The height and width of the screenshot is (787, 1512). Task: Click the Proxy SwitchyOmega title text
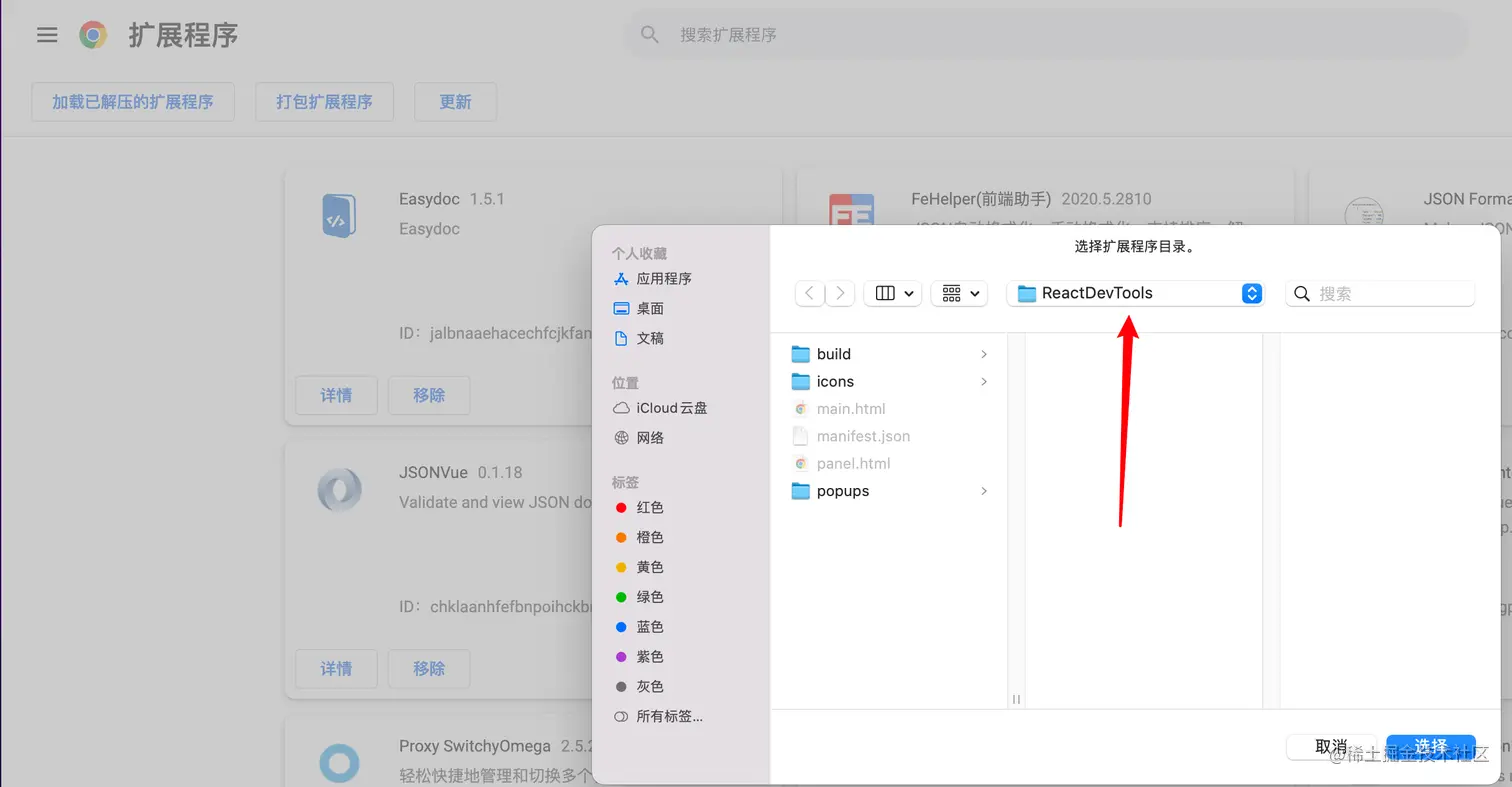[x=475, y=746]
